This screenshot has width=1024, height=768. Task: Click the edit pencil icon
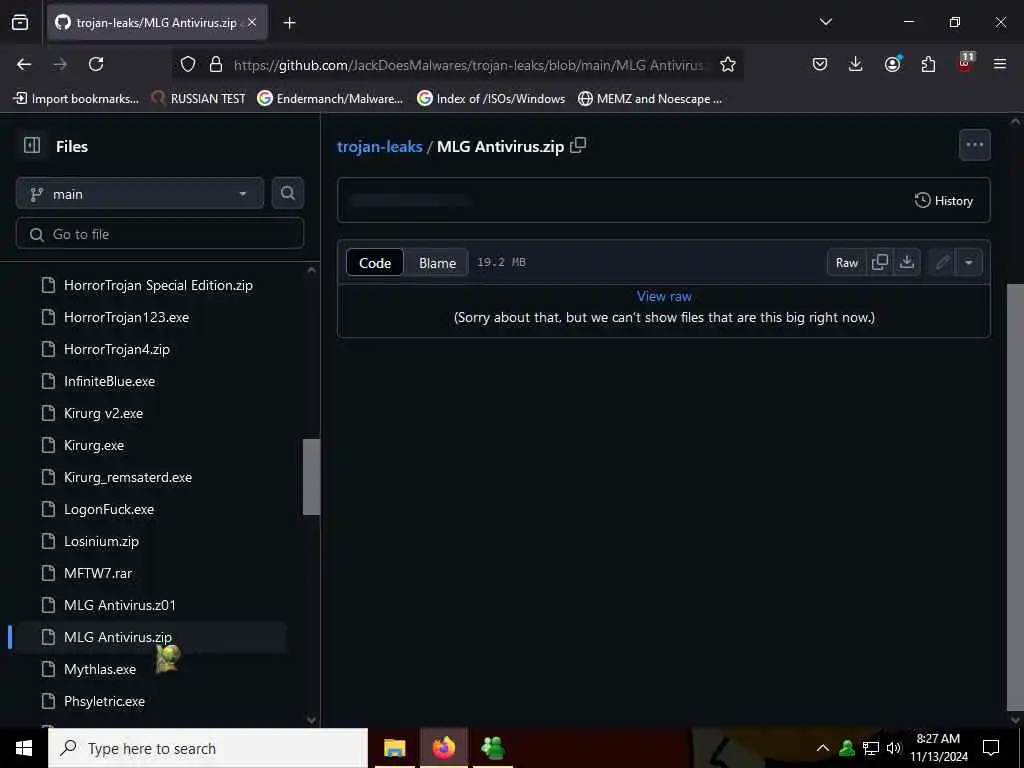click(942, 263)
